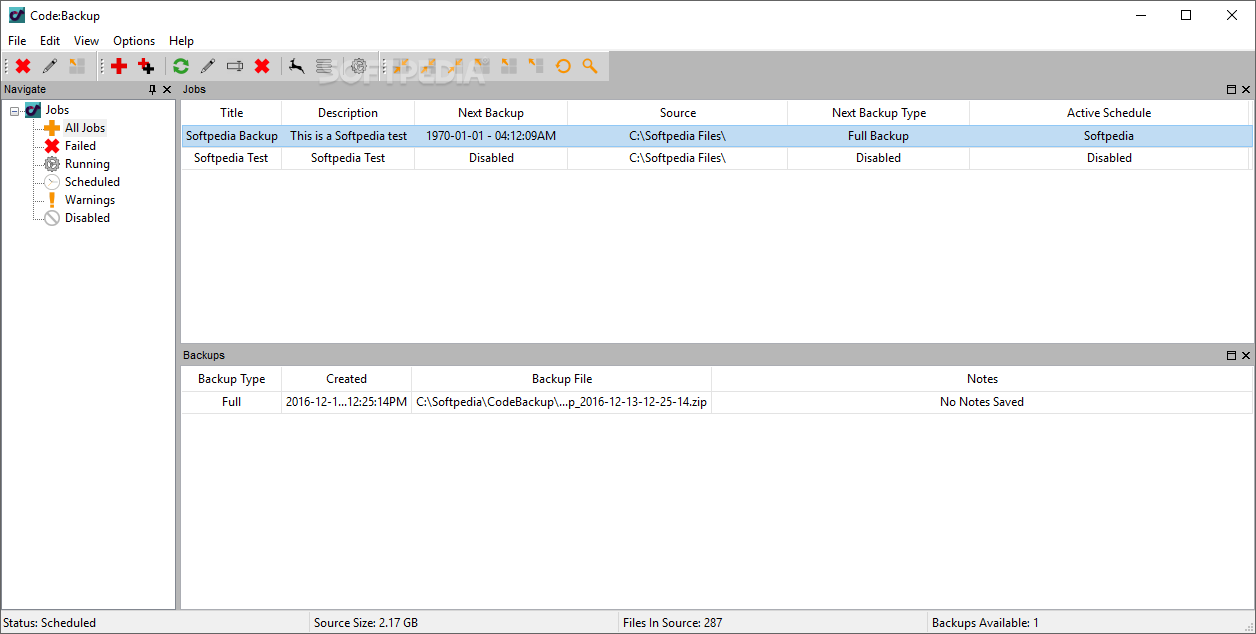Image resolution: width=1256 pixels, height=634 pixels.
Task: Click the Softpedia active schedule cell
Action: 1109,136
